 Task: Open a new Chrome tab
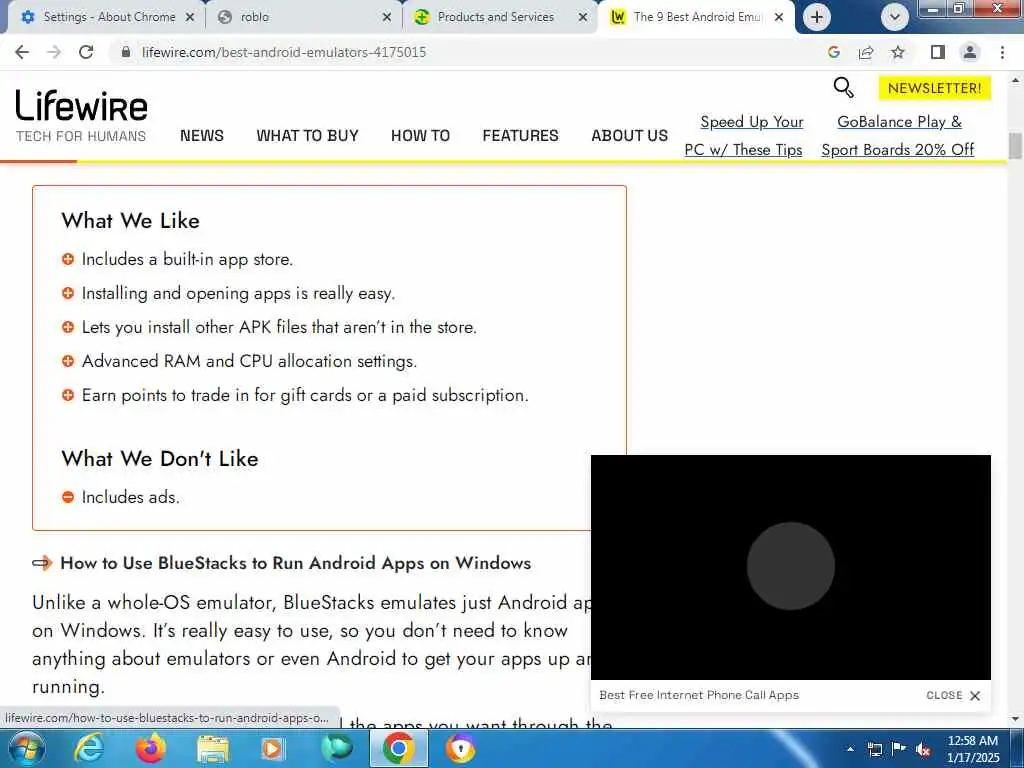pyautogui.click(x=816, y=17)
